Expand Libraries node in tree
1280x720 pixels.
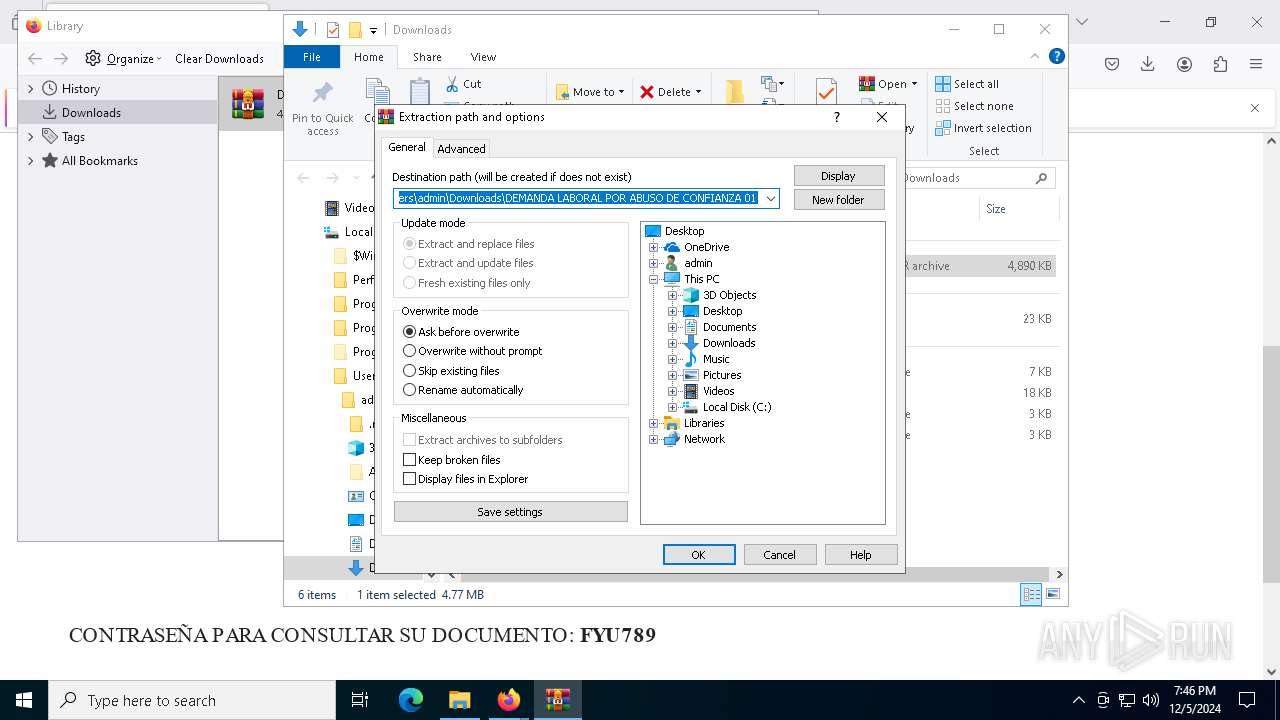click(654, 423)
